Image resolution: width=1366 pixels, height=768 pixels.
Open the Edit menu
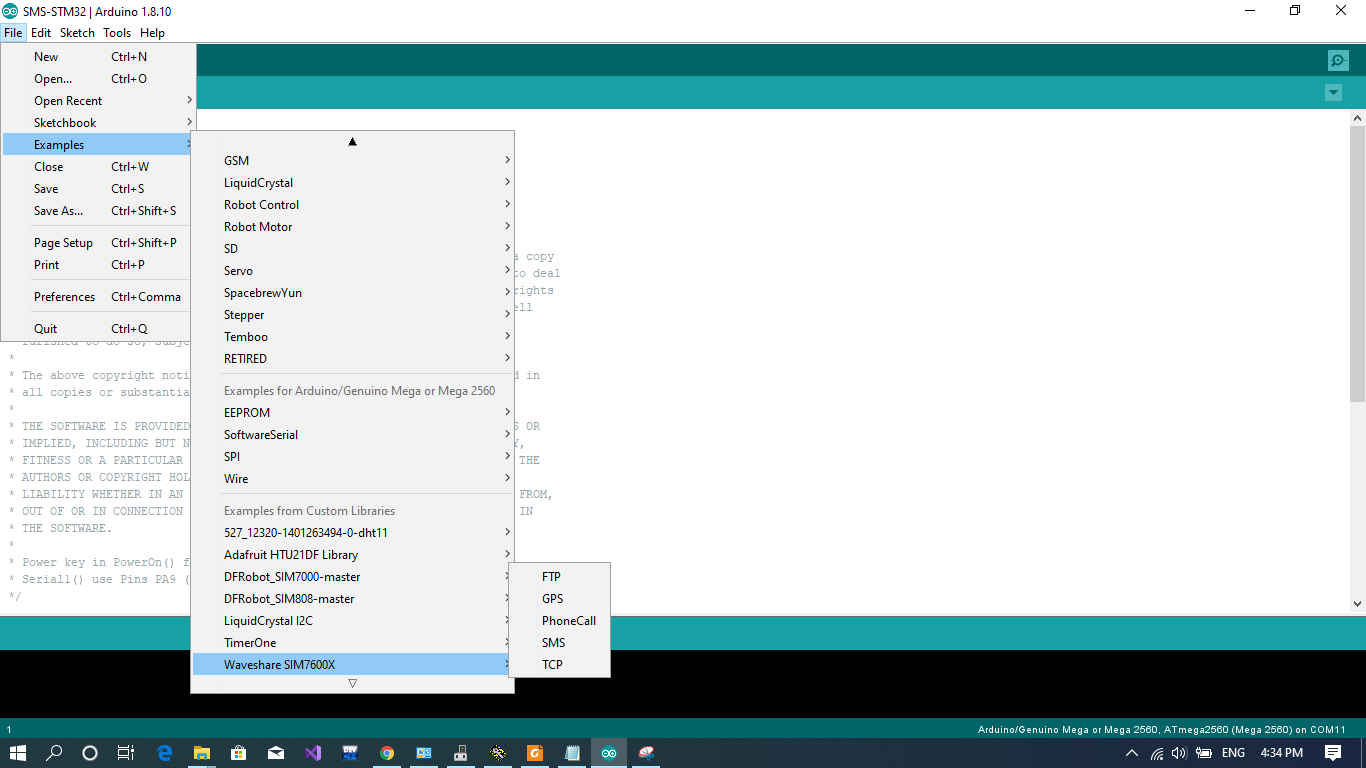(41, 33)
